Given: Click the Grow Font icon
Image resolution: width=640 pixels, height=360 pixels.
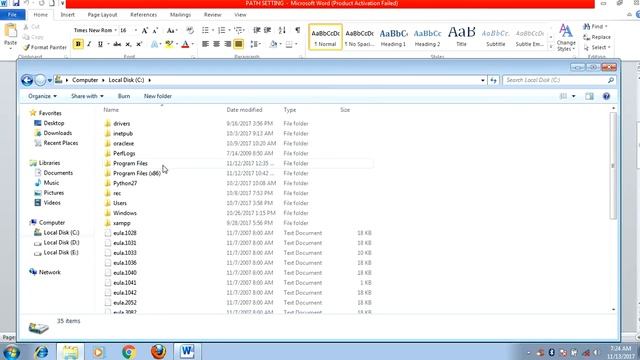Looking at the screenshot, I should (x=144, y=31).
